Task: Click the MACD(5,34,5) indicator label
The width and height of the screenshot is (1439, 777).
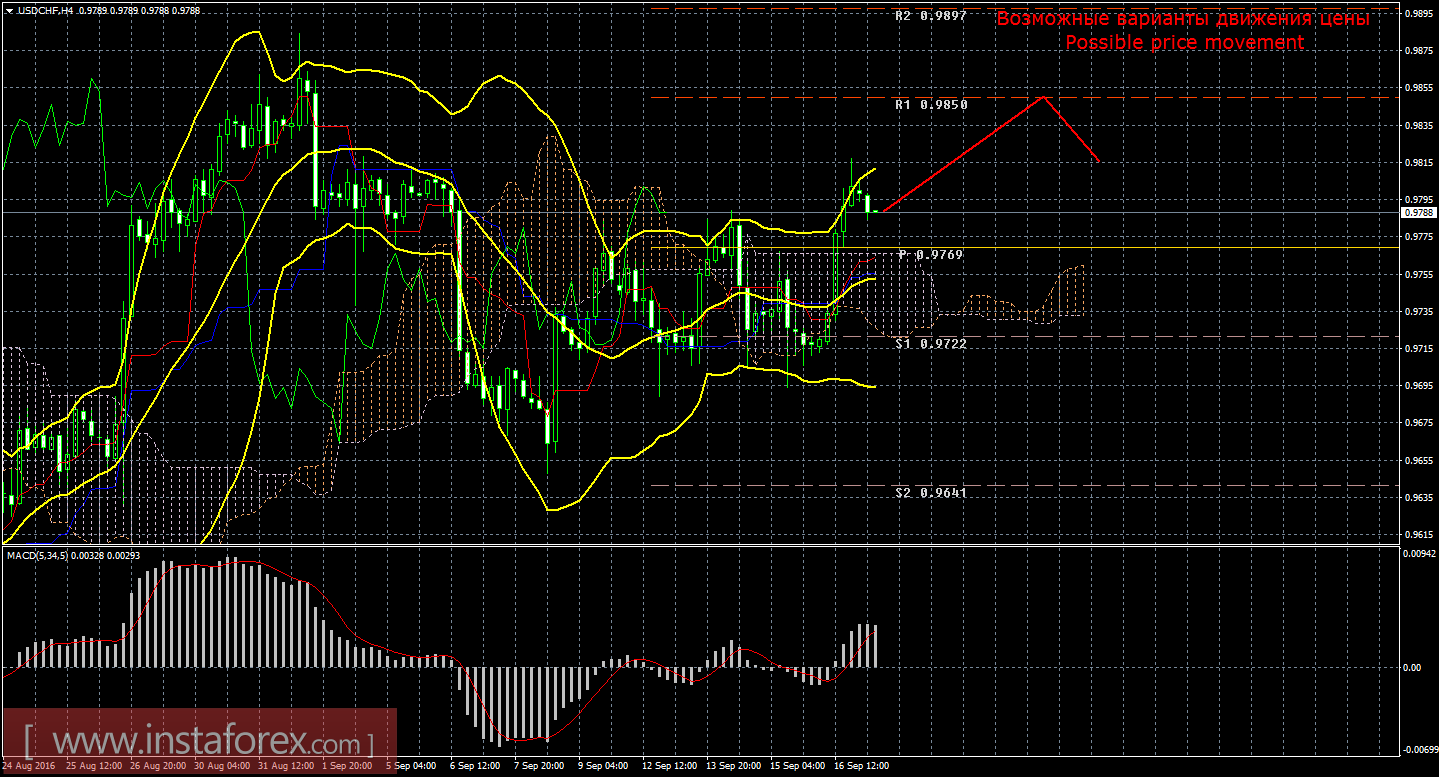Action: click(37, 555)
